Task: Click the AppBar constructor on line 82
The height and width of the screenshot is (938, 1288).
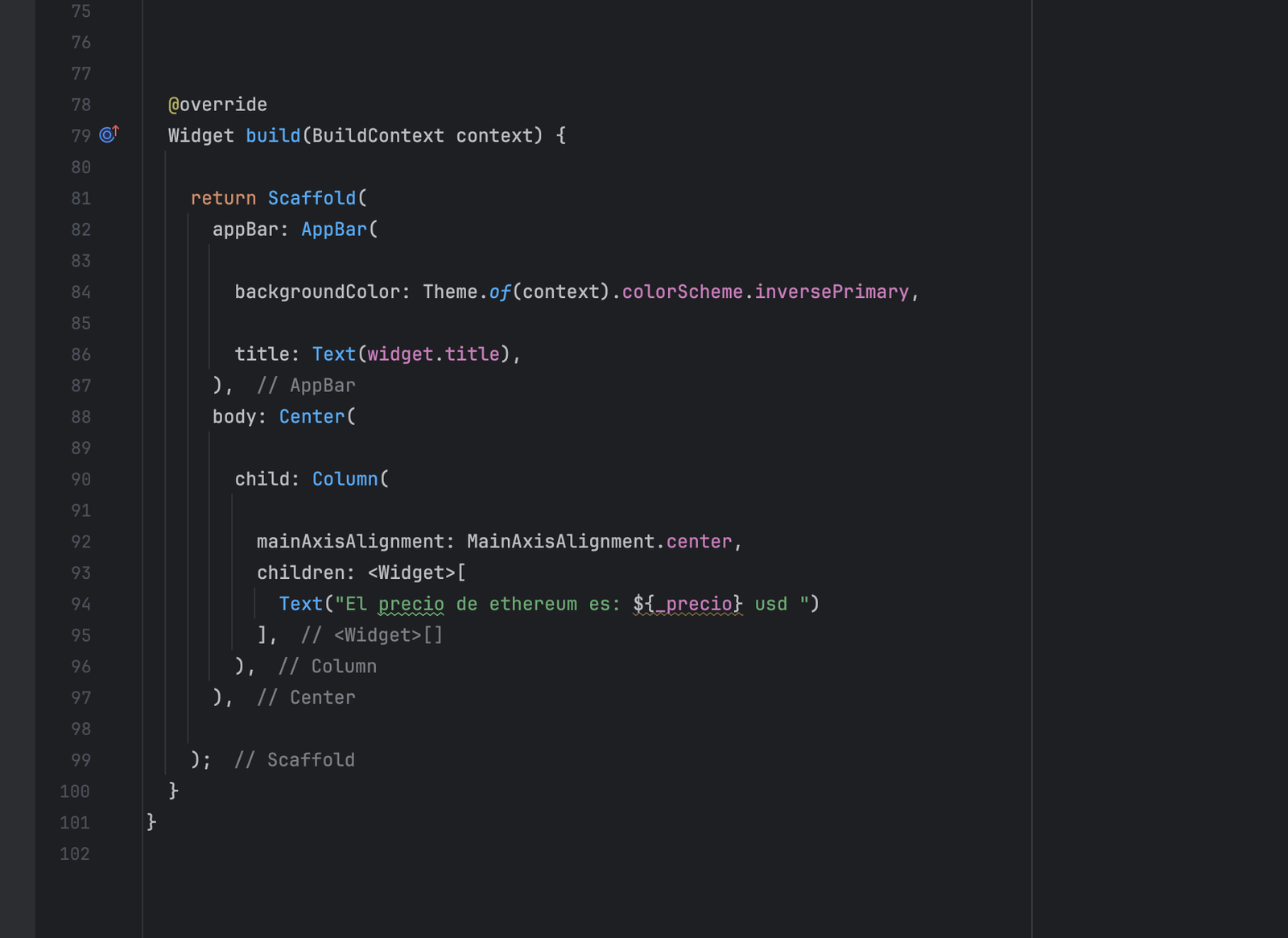Action: click(334, 229)
